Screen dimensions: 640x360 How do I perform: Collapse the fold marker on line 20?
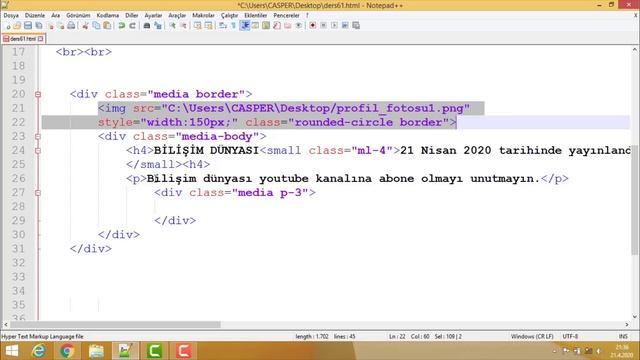pos(38,94)
